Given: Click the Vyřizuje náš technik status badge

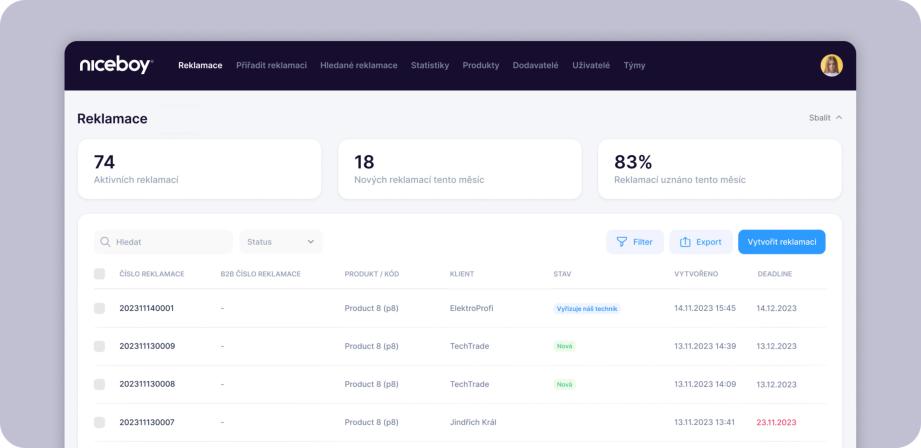Looking at the screenshot, I should [587, 308].
